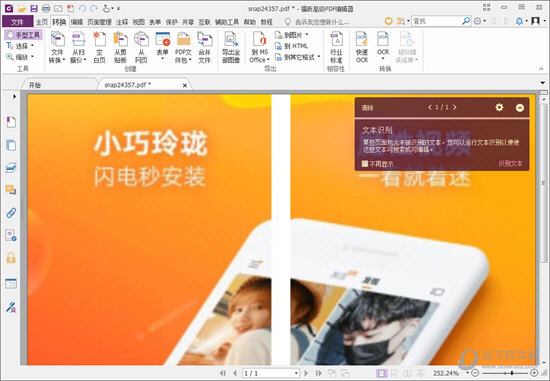The width and height of the screenshot is (550, 381).
Task: Run Quick OCR (快速OCR)
Action: (x=362, y=47)
